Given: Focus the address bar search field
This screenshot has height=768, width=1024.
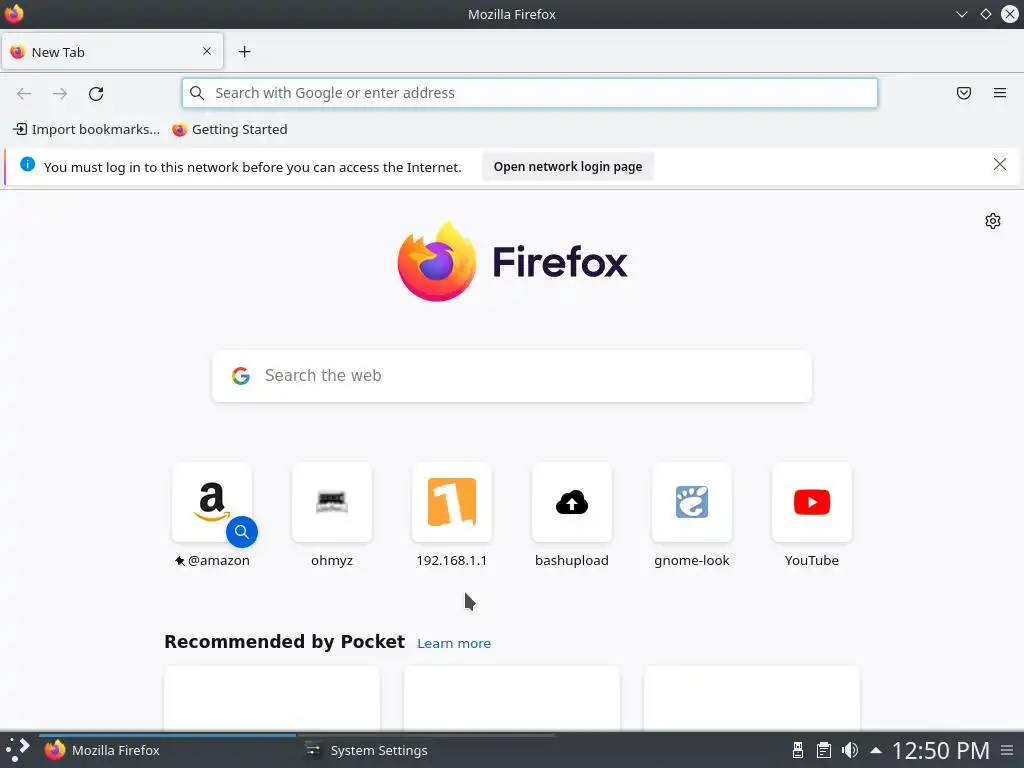Looking at the screenshot, I should click(530, 93).
